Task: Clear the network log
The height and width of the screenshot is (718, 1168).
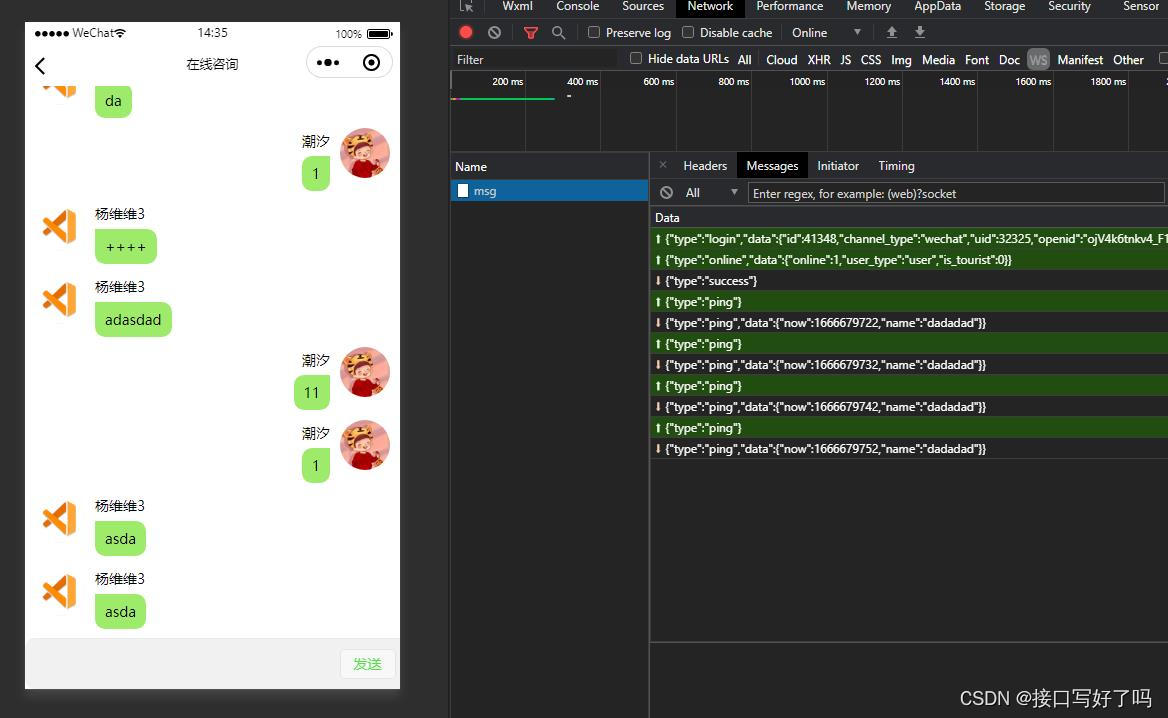Action: tap(494, 32)
